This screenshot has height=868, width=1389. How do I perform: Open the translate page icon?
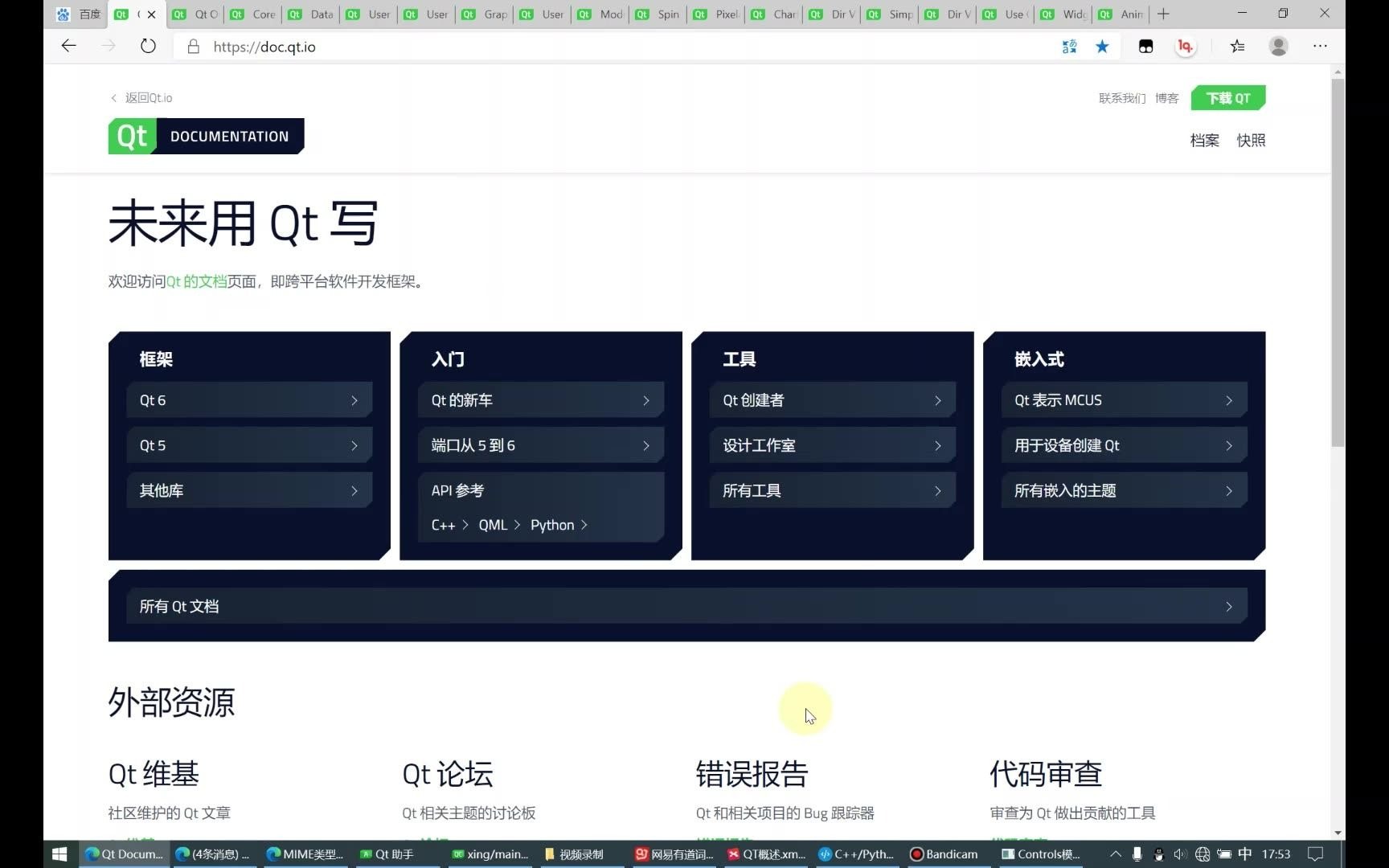click(x=1069, y=46)
